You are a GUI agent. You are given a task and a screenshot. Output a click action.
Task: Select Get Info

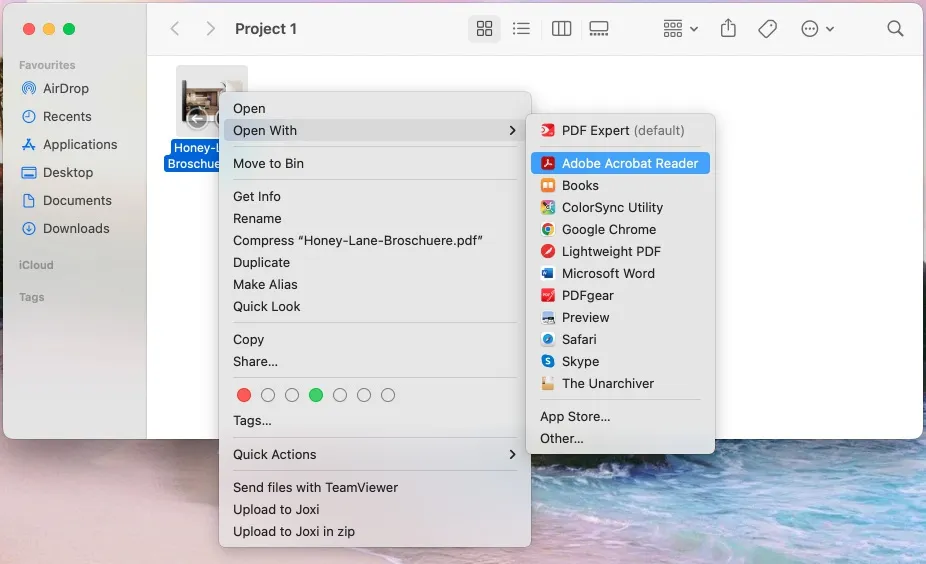pyautogui.click(x=374, y=197)
